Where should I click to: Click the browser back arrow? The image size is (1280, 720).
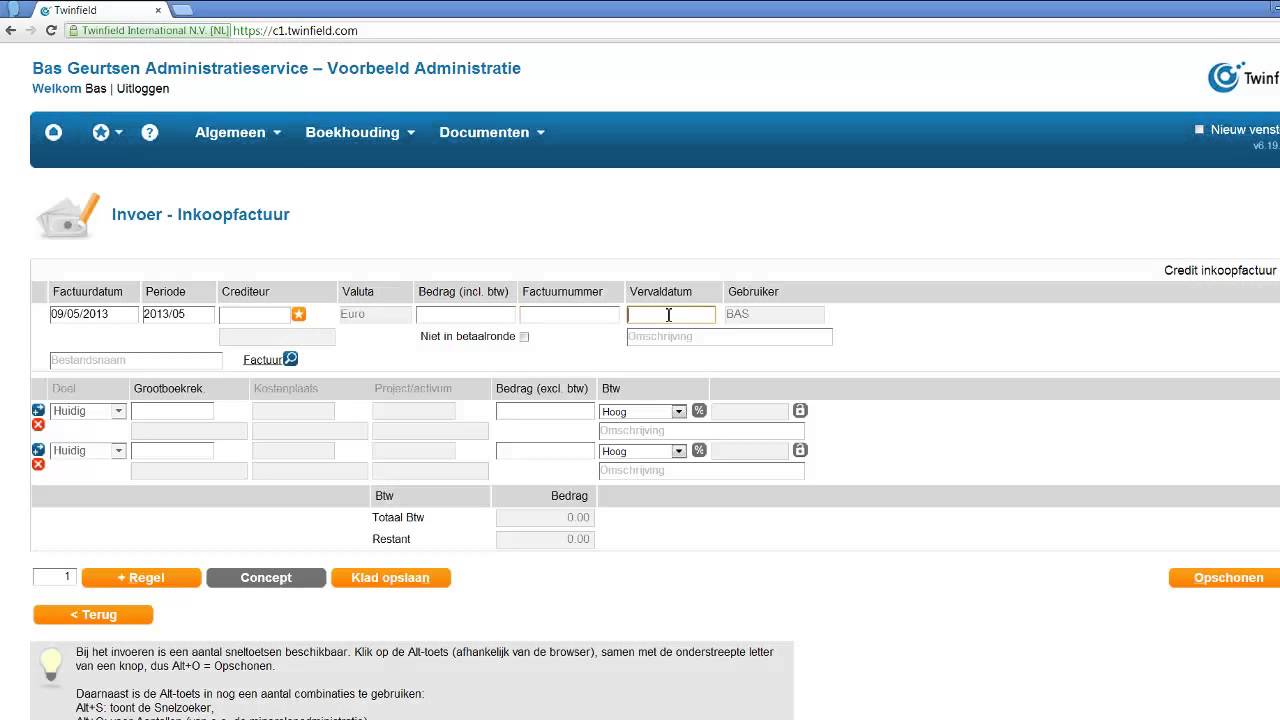point(11,31)
